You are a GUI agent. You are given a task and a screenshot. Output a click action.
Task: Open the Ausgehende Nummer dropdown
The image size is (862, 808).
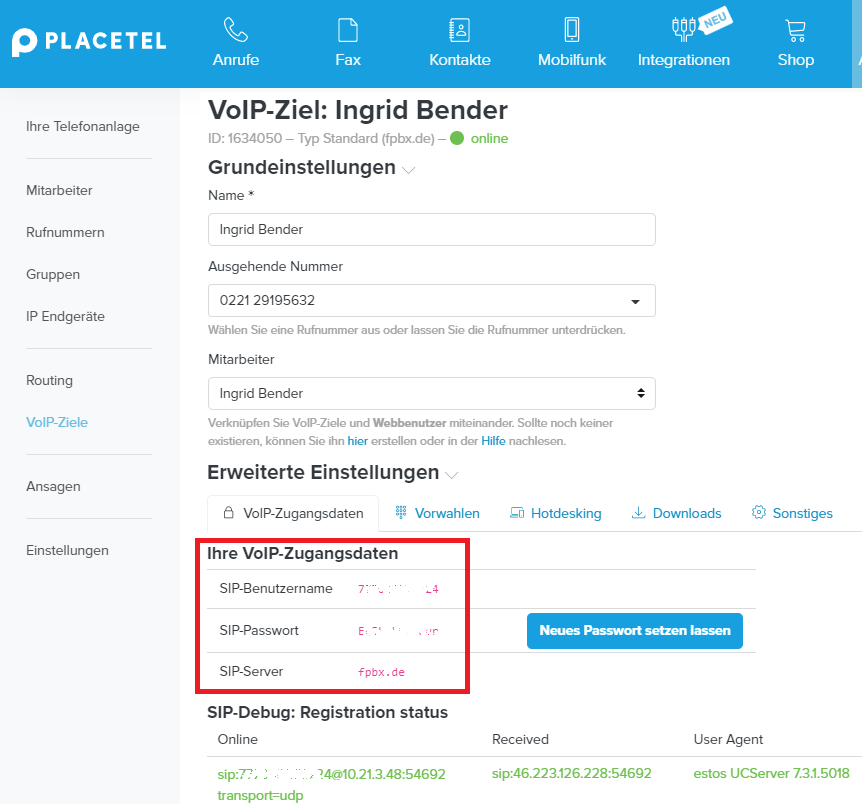(431, 300)
